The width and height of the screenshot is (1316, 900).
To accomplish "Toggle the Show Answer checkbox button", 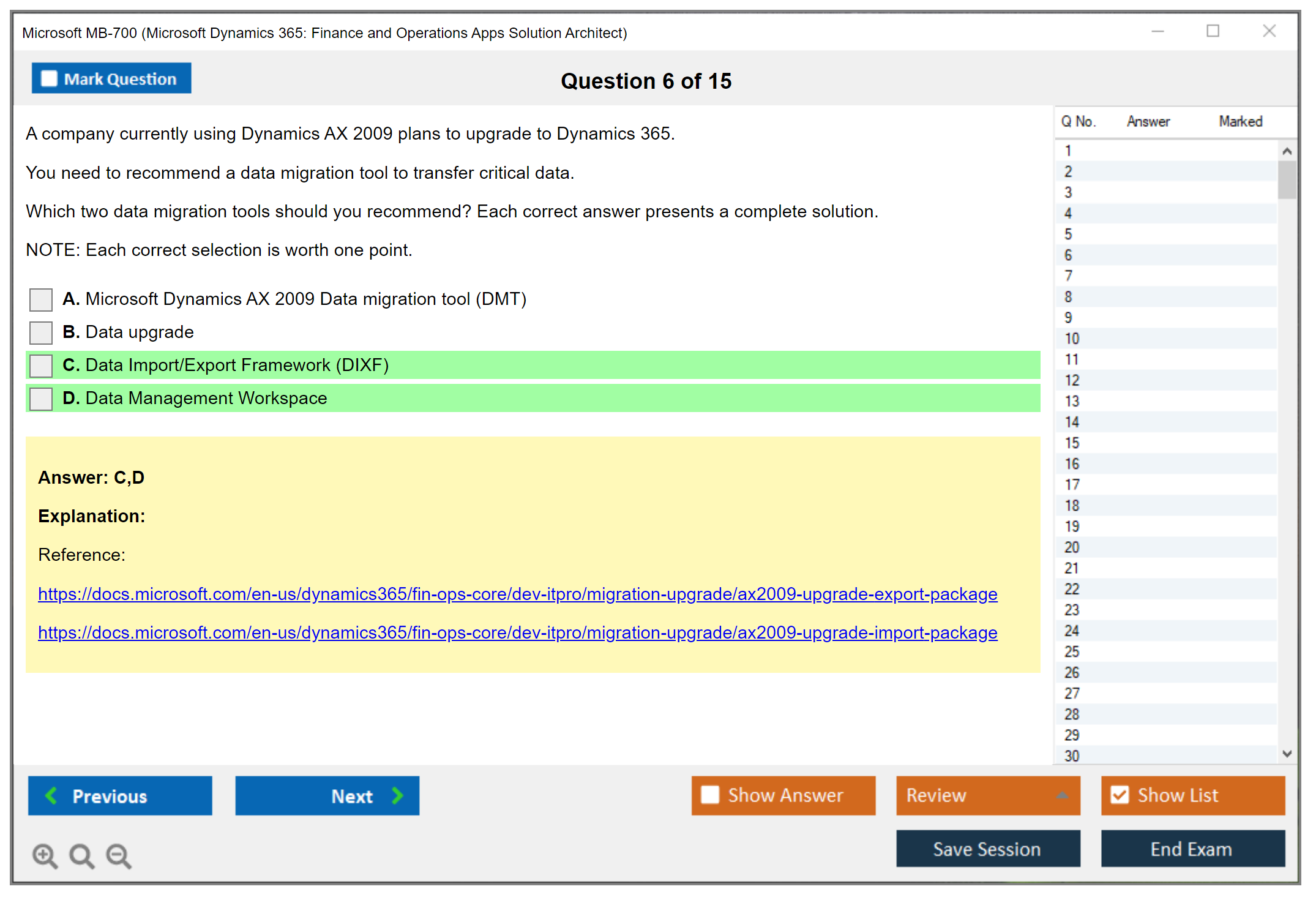I will [x=710, y=795].
